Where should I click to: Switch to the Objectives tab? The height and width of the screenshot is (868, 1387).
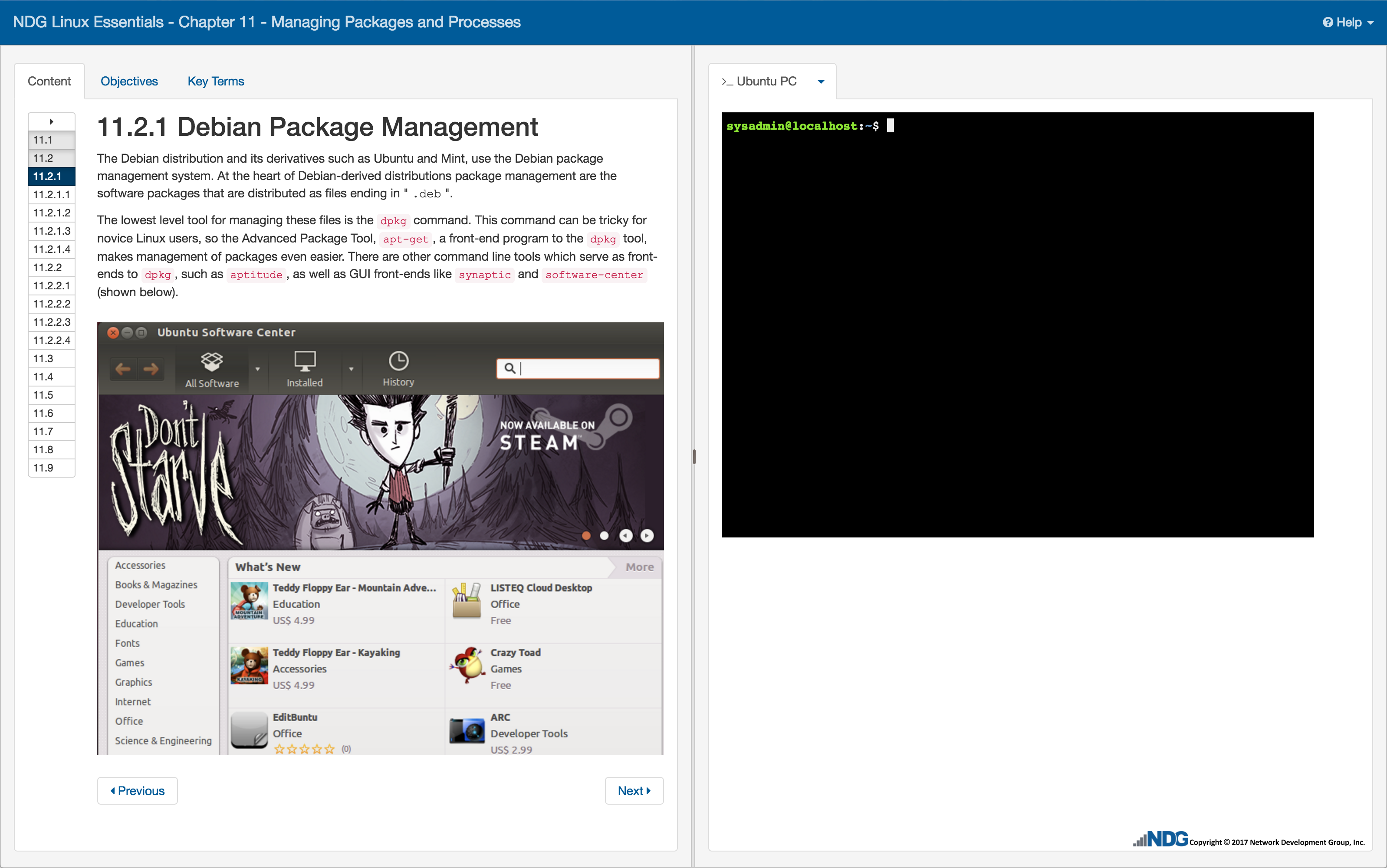coord(129,82)
